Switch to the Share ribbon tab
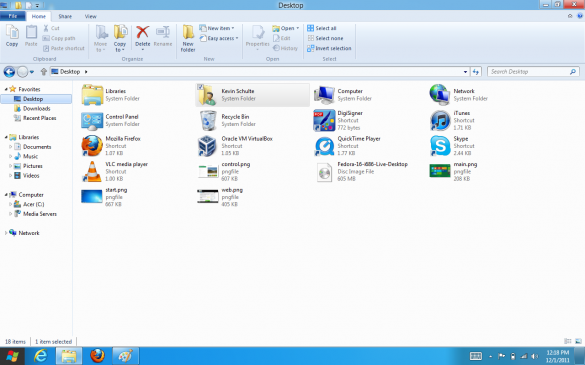 (65, 16)
